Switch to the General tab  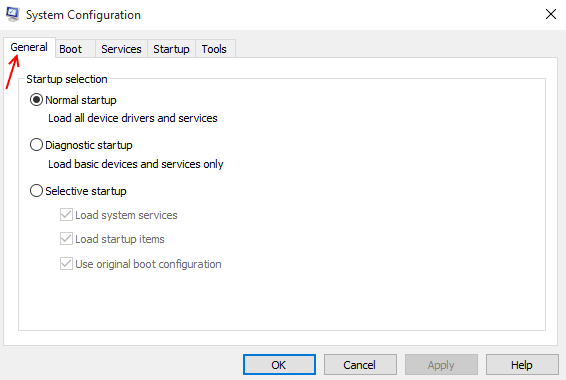coord(29,47)
